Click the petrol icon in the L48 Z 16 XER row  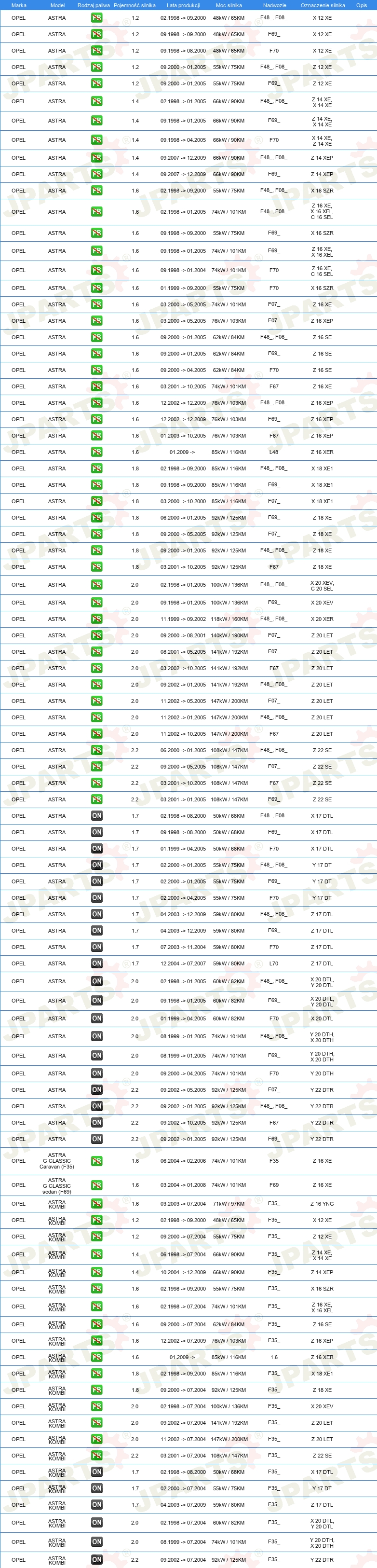click(x=97, y=452)
